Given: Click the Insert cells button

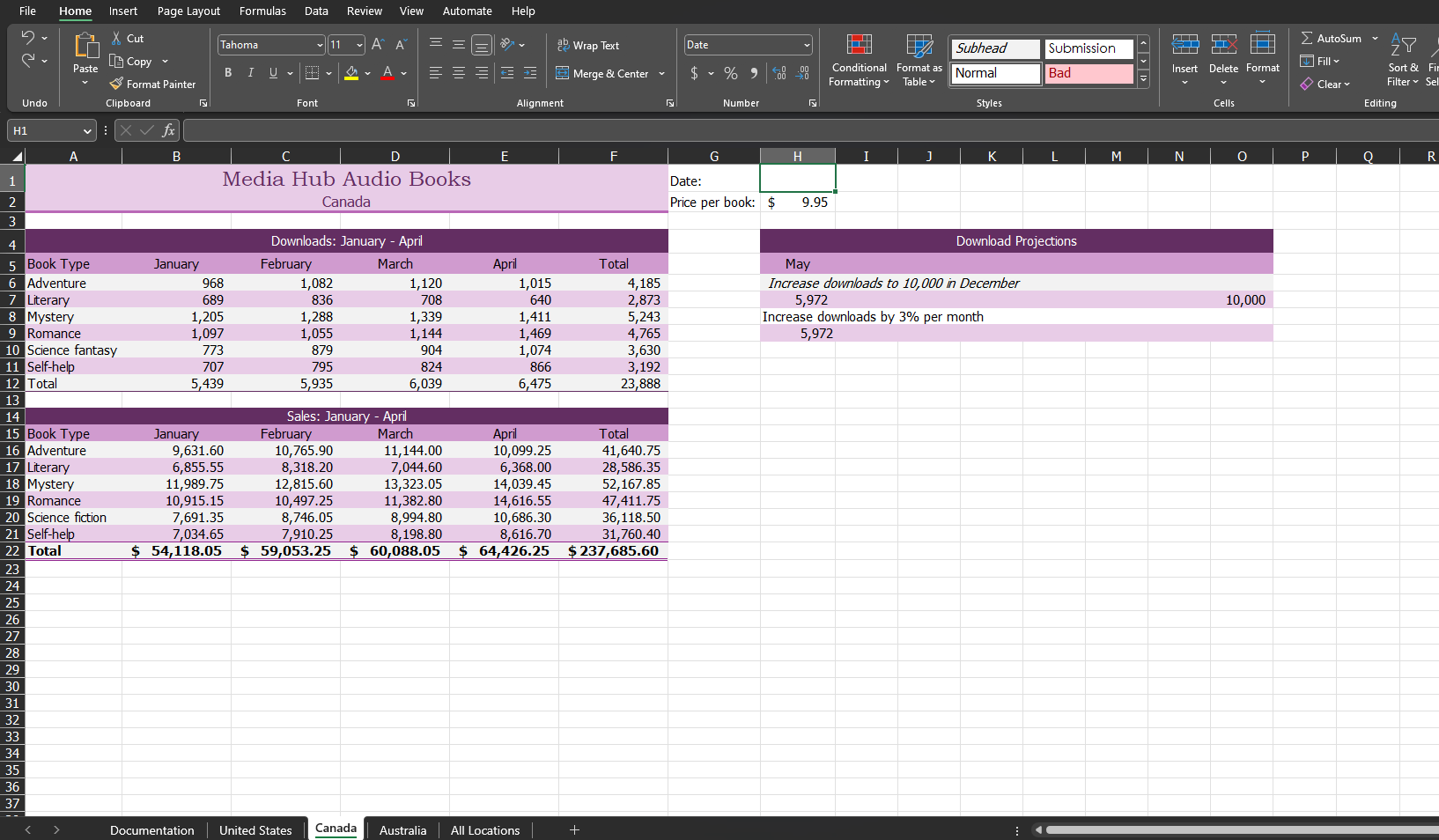Looking at the screenshot, I should click(x=1184, y=58).
